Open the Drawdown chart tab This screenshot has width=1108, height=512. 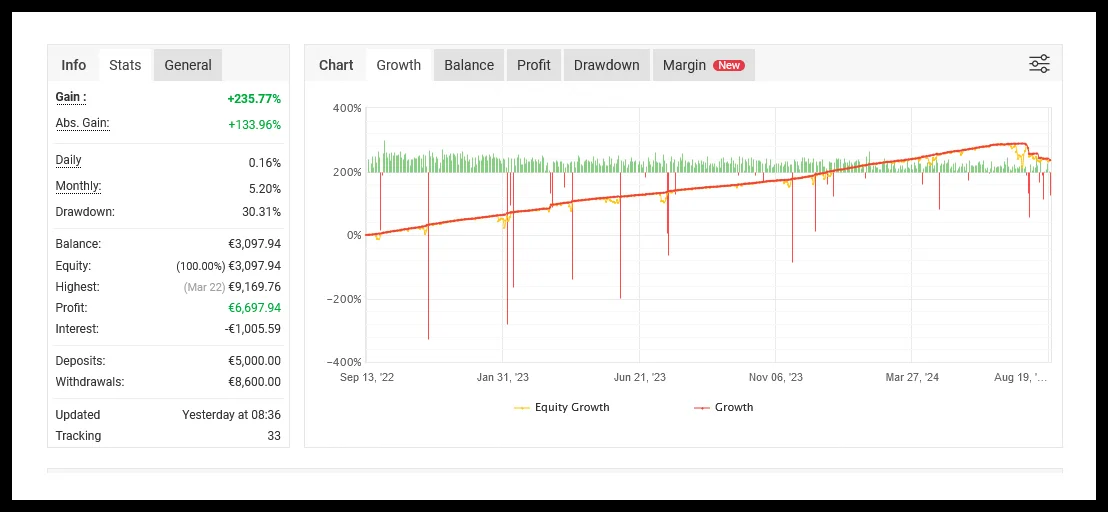[x=606, y=65]
